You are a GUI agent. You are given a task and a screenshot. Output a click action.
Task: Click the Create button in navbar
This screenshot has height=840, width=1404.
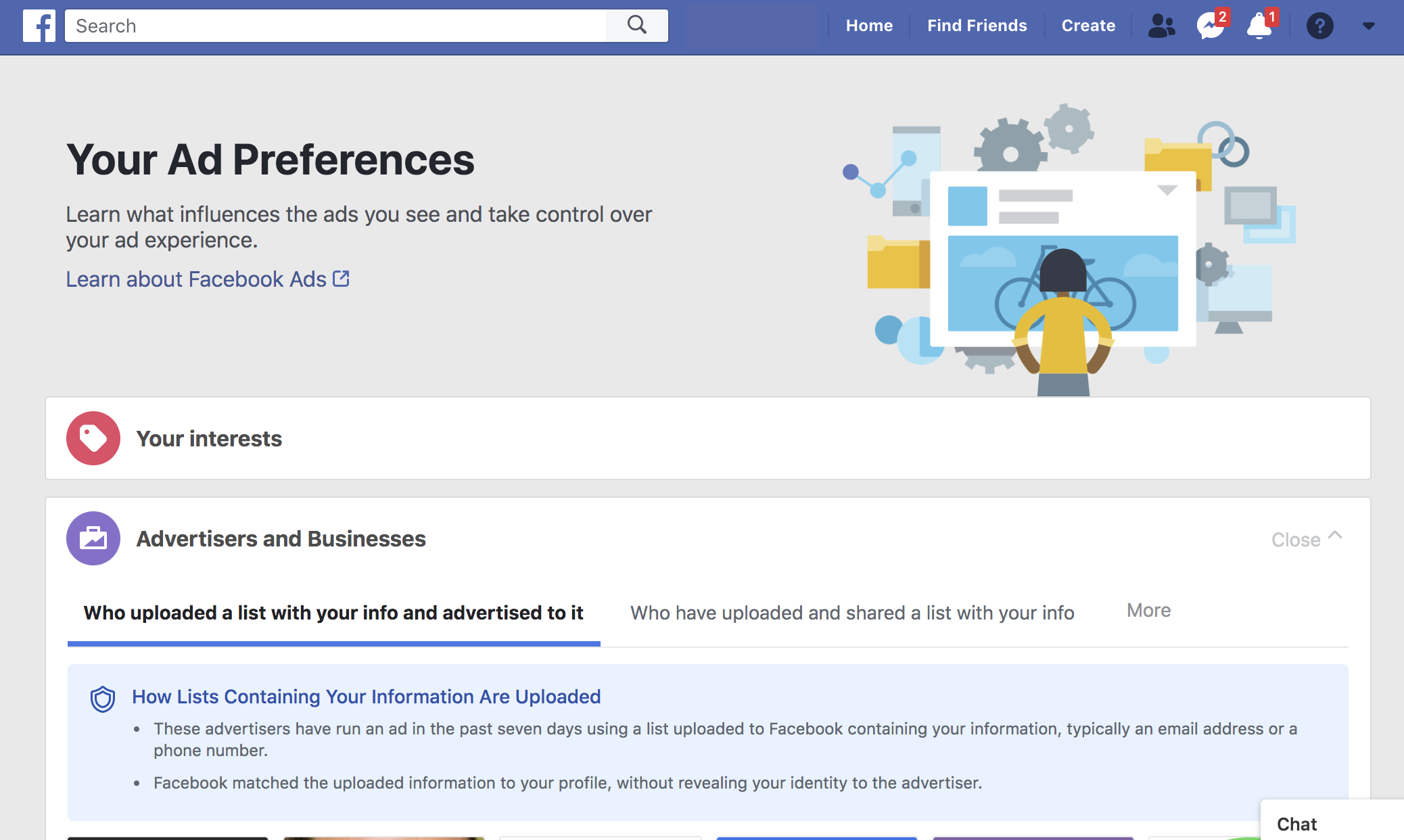pos(1088,26)
